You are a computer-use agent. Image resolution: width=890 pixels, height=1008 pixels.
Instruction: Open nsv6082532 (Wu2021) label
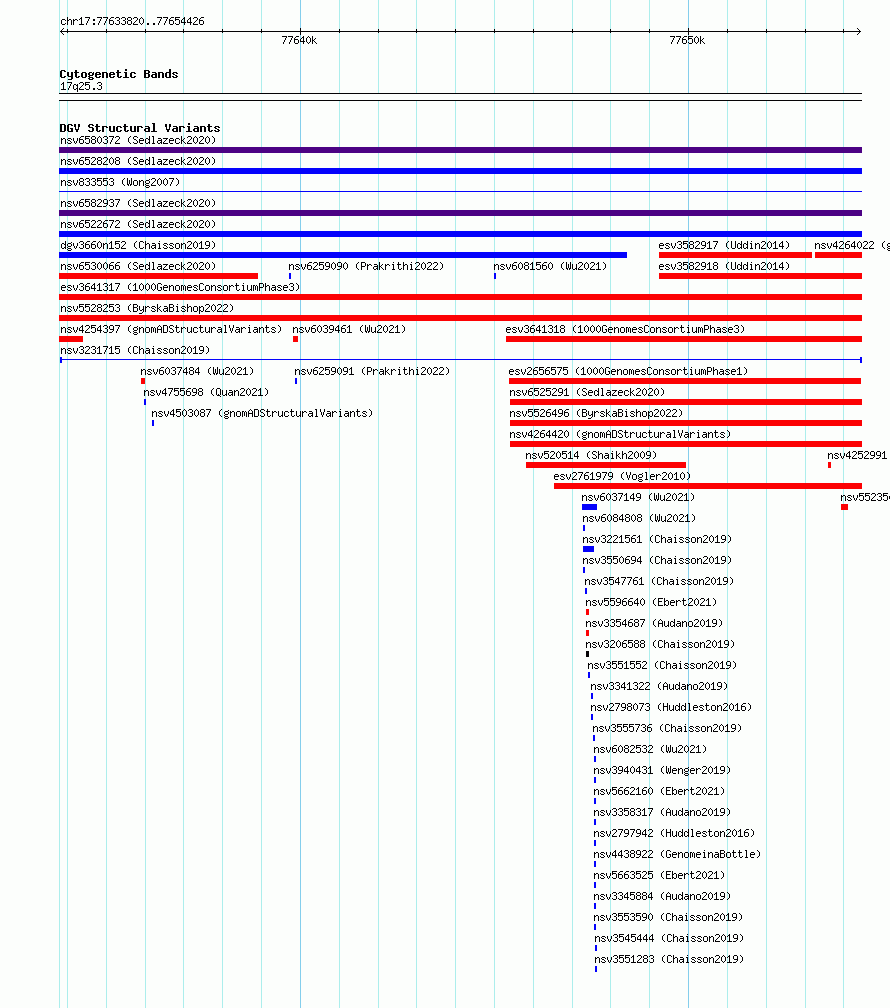(x=650, y=750)
